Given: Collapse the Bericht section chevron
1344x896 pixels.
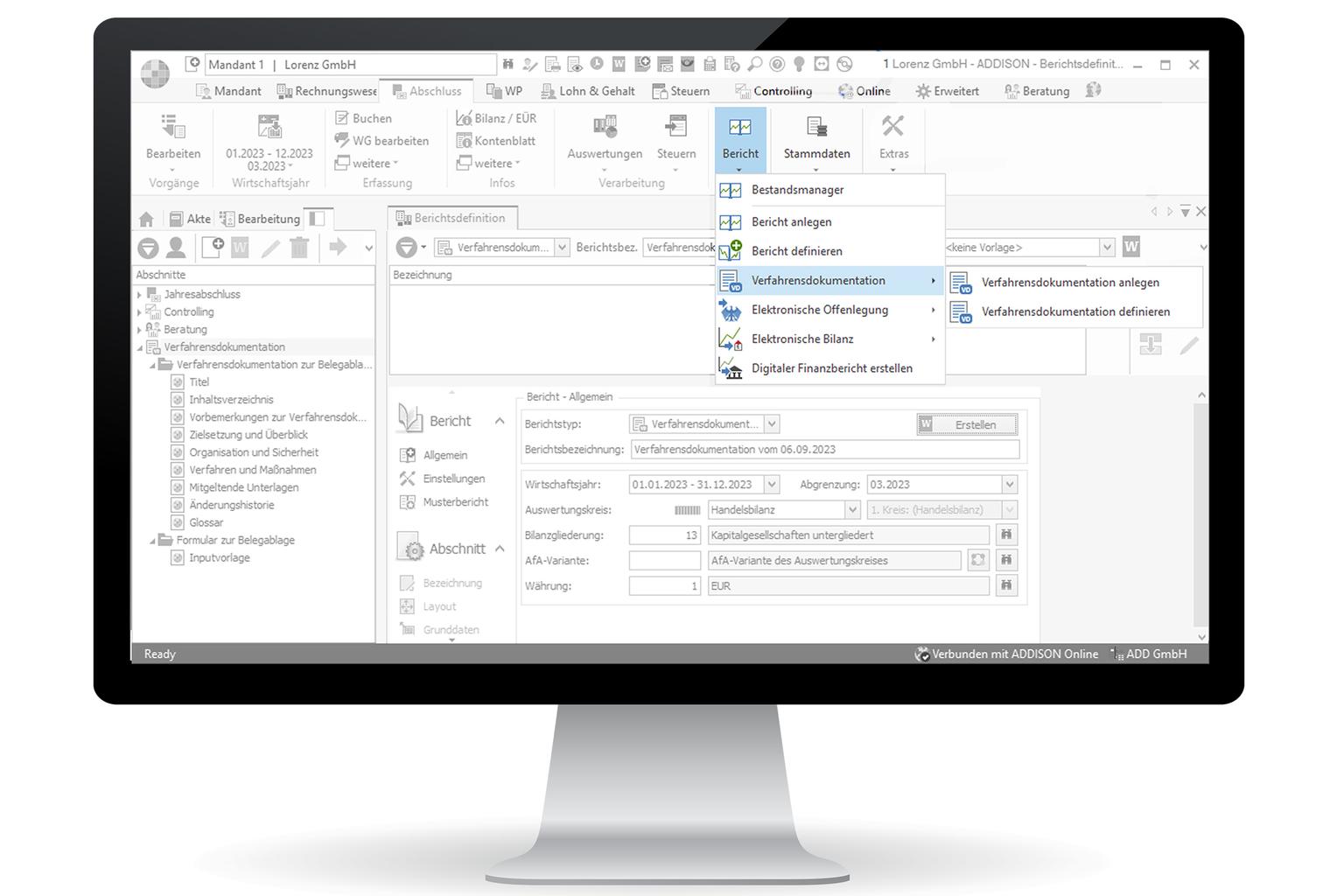Looking at the screenshot, I should tap(500, 421).
